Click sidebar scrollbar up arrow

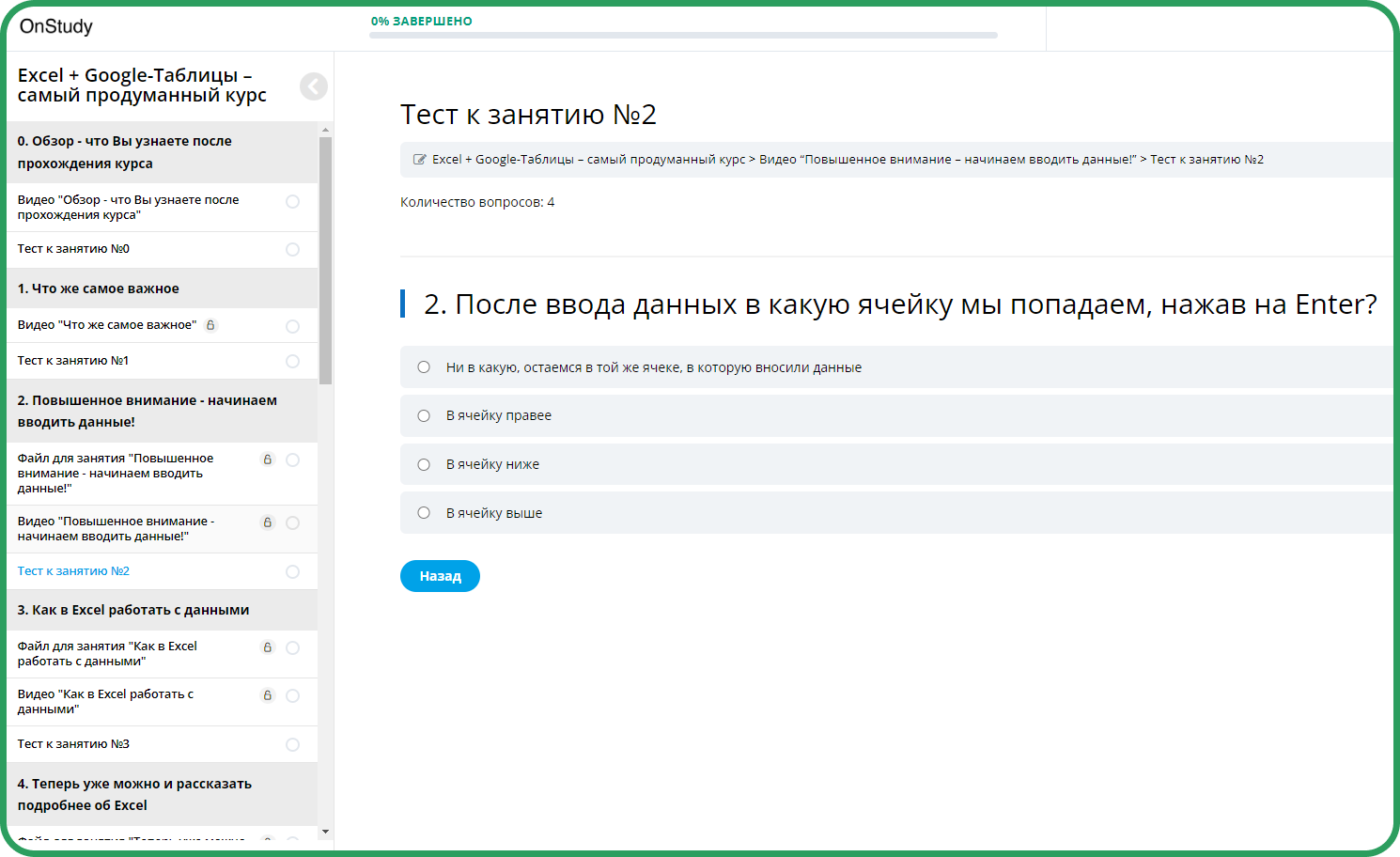click(325, 130)
